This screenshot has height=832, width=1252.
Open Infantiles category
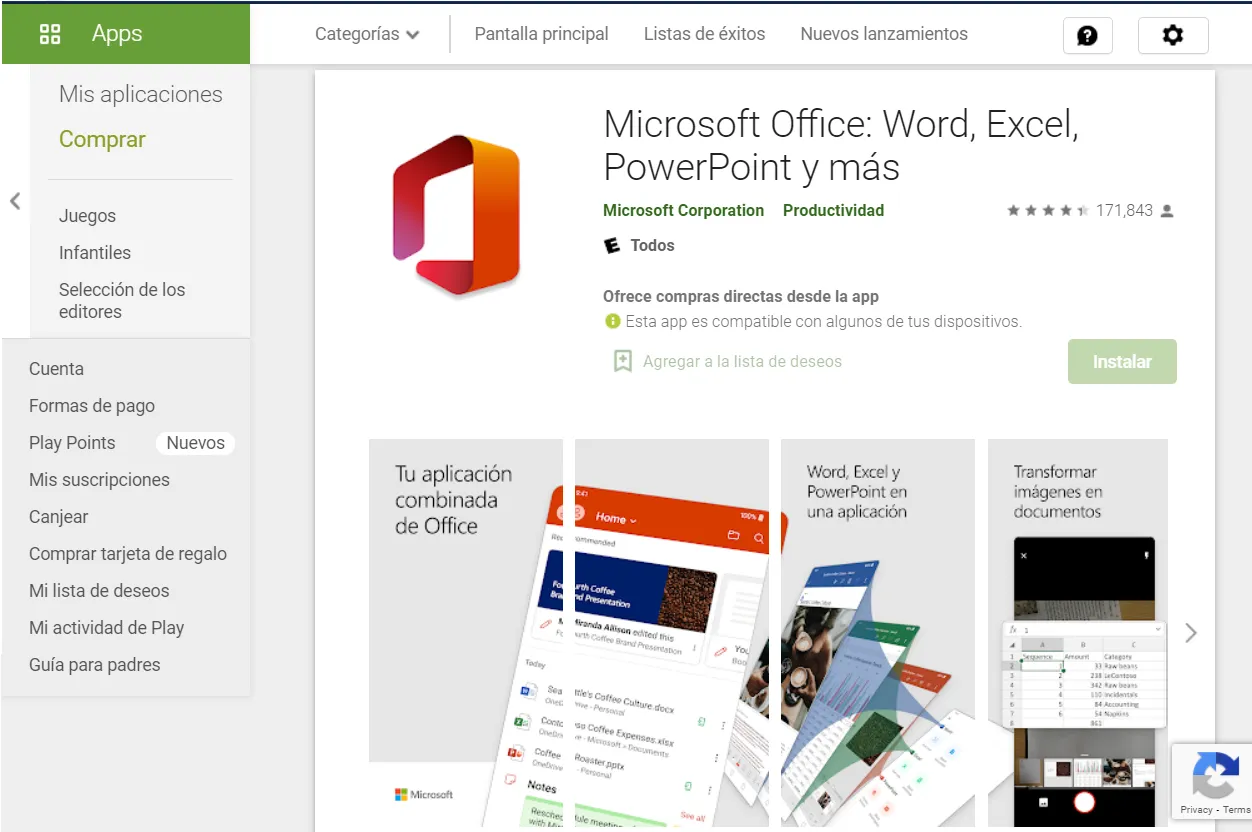pyautogui.click(x=95, y=253)
